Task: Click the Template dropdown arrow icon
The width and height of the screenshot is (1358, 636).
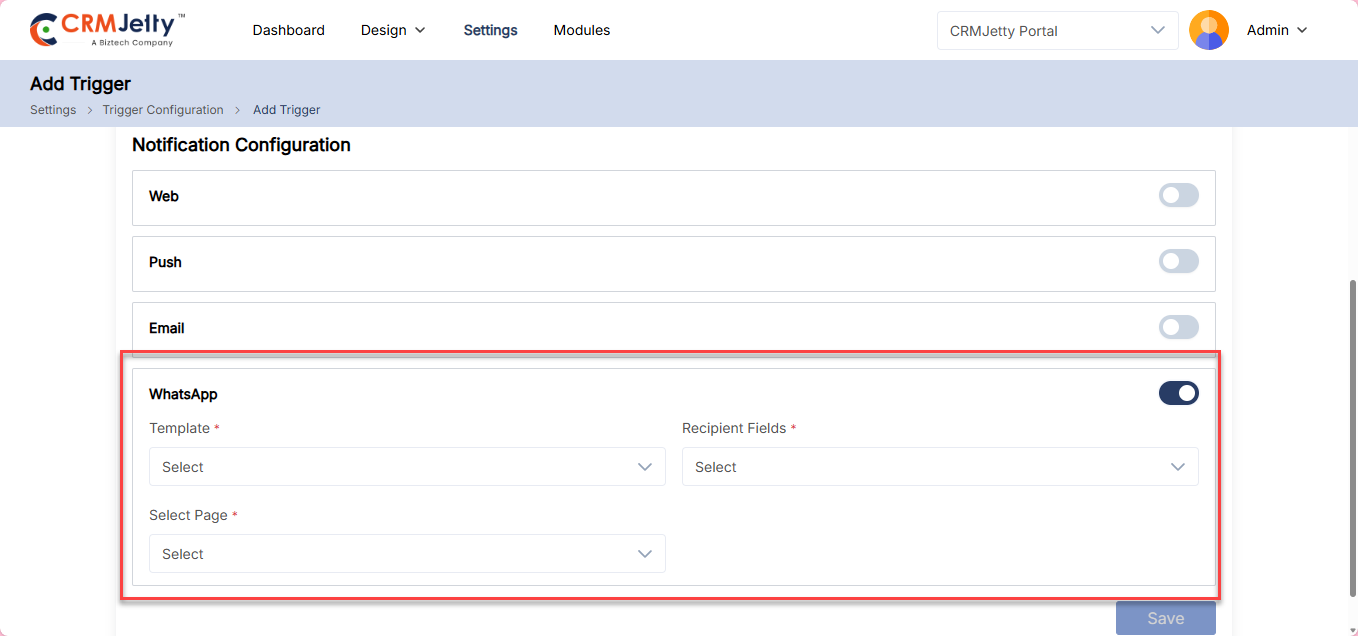Action: pyautogui.click(x=645, y=467)
